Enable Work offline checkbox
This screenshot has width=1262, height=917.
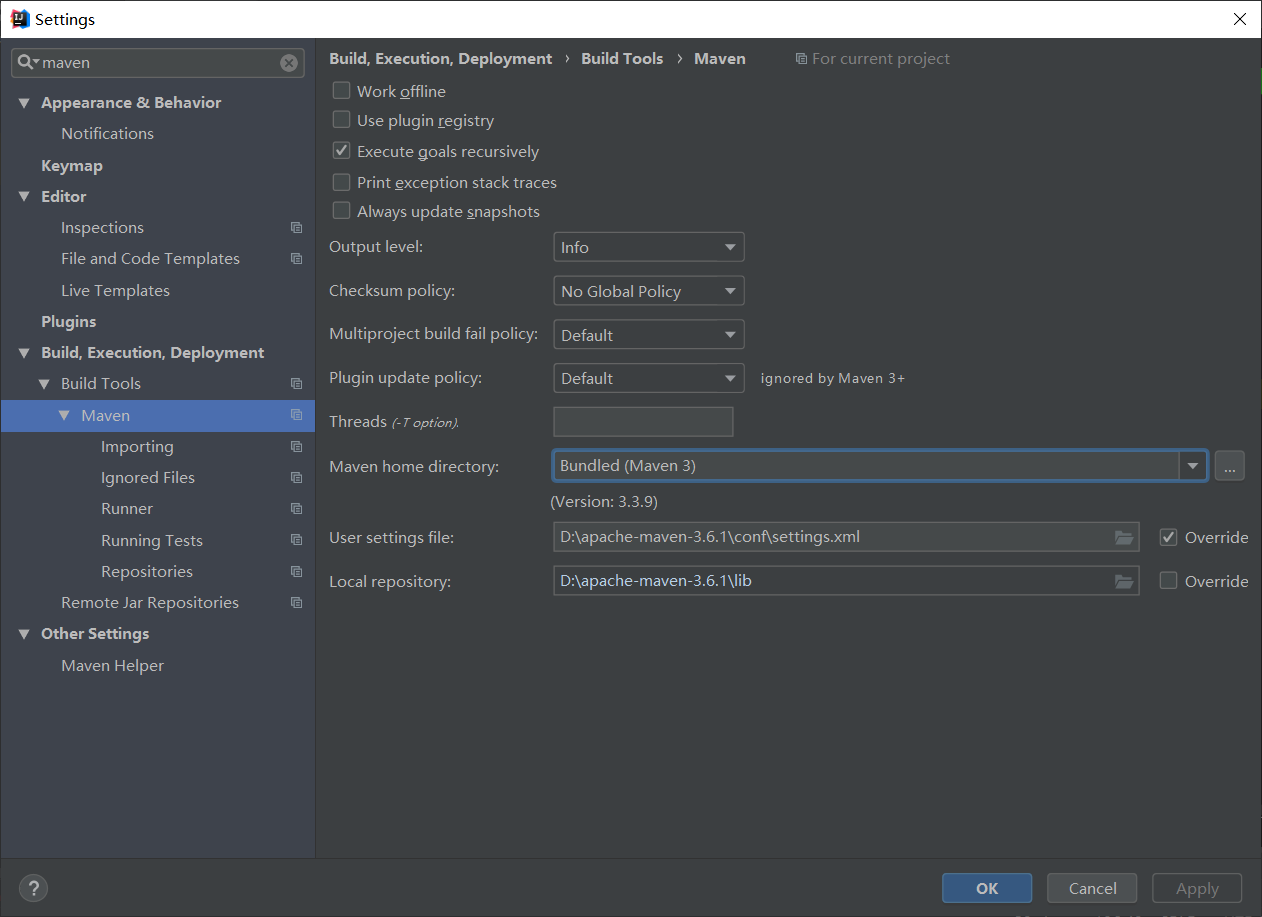(x=342, y=91)
